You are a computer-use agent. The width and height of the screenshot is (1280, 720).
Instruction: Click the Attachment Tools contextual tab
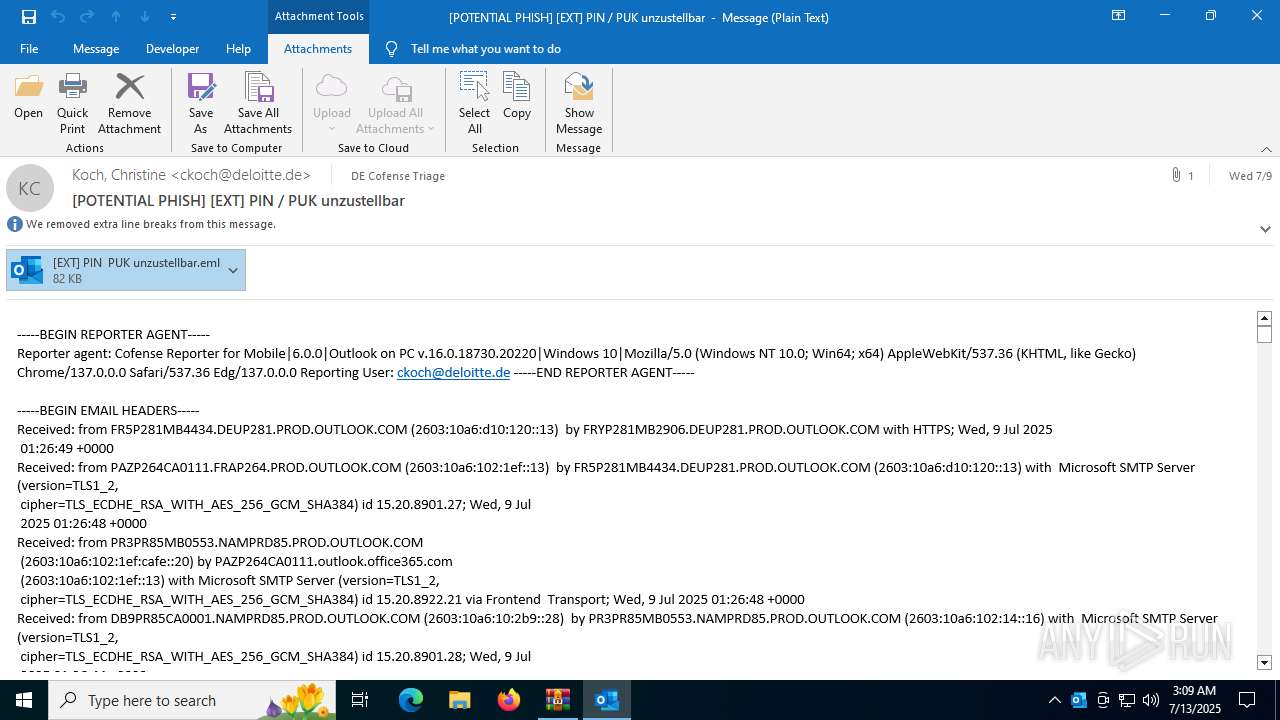point(319,16)
